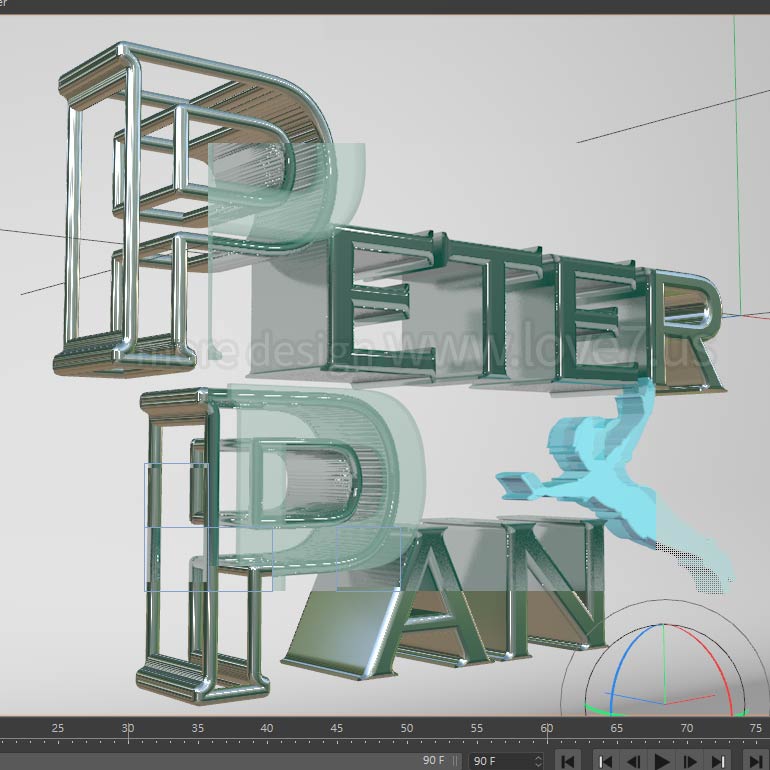Click frame 75 on the timeline ruler
770x770 pixels.
click(x=756, y=728)
